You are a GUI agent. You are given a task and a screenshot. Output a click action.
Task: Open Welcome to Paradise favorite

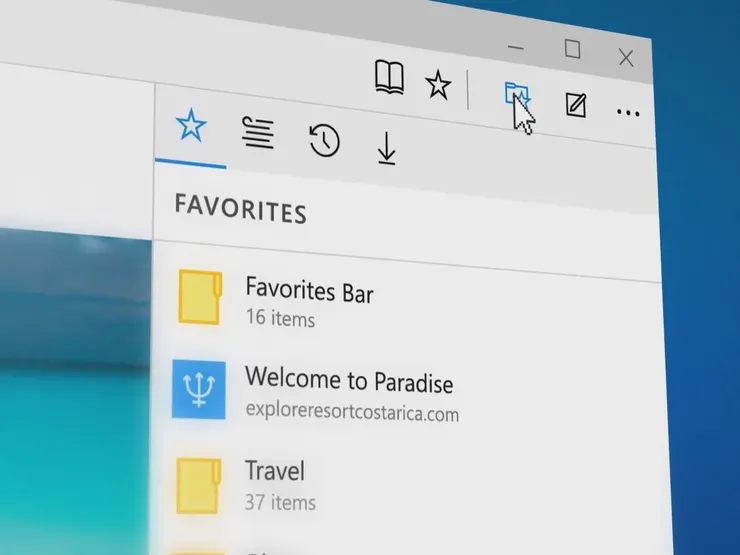coord(408,394)
